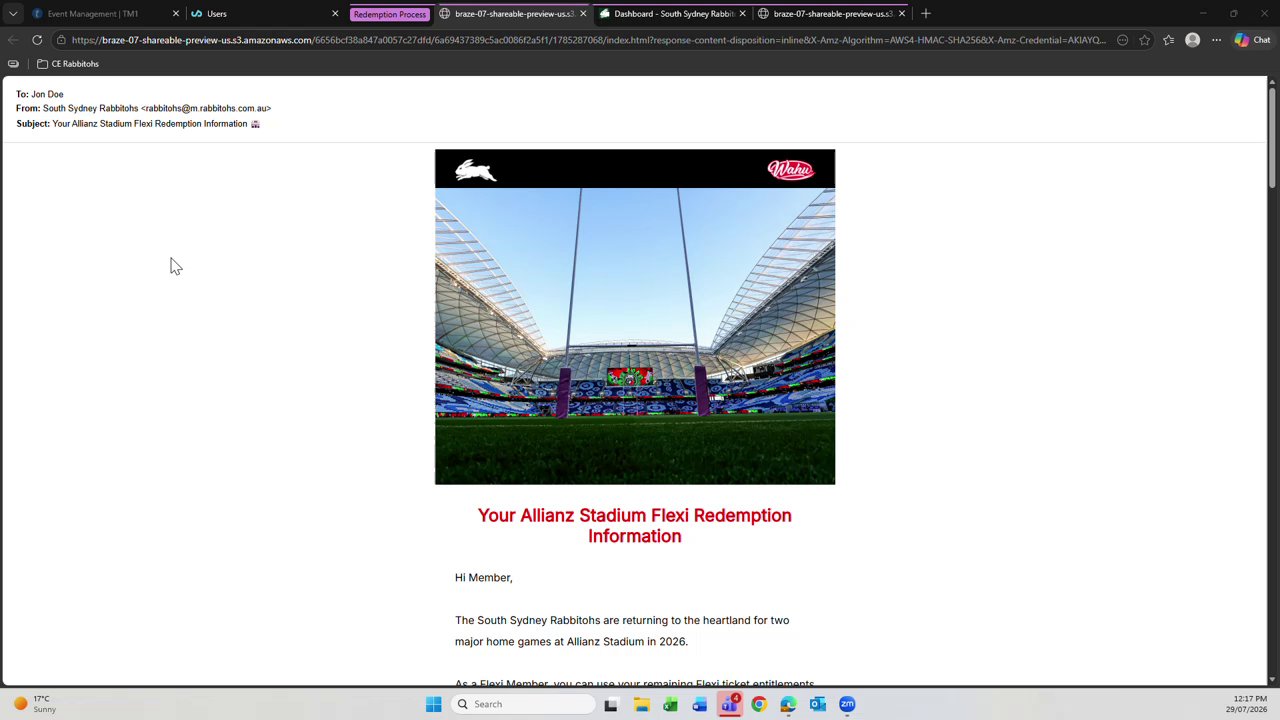Image resolution: width=1280 pixels, height=720 pixels.
Task: Open the blue Outlook app next to Excel on taskbar
Action: click(x=700, y=704)
